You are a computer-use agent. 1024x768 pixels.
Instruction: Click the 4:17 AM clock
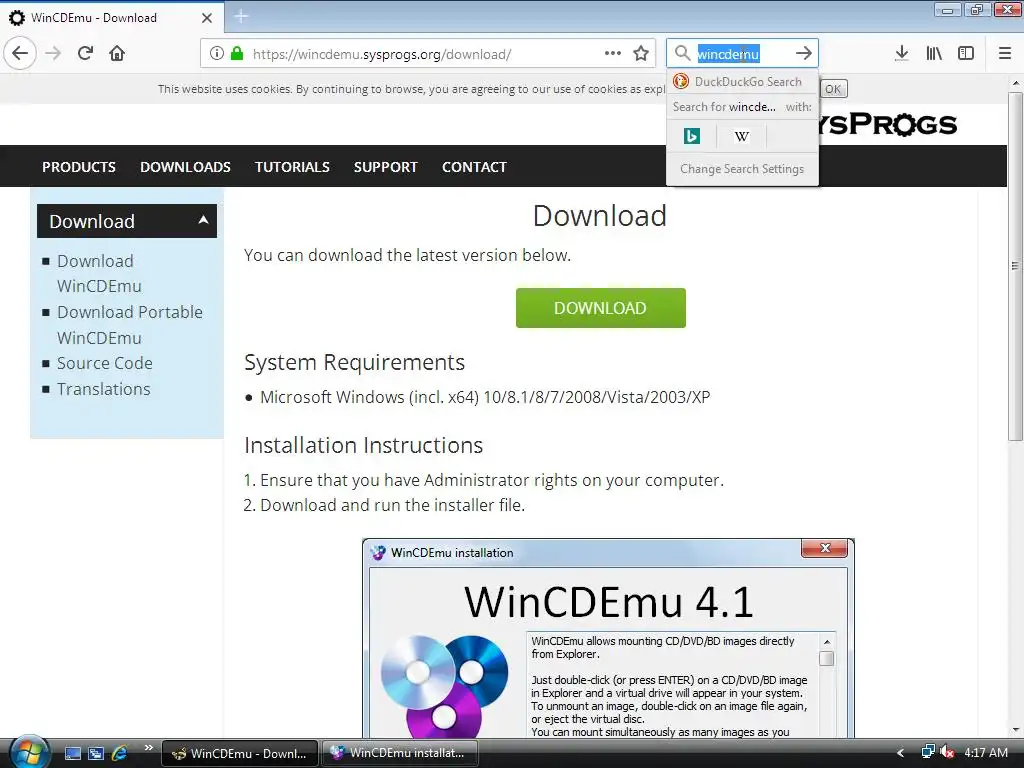pos(986,752)
